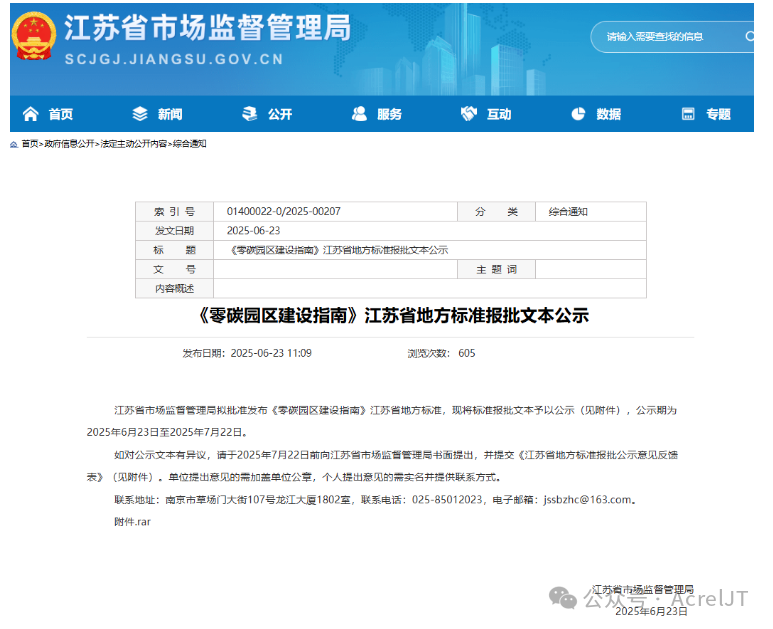The height and width of the screenshot is (629, 773).
Task: Click the small breadcrumb home icon
Action: (14, 144)
